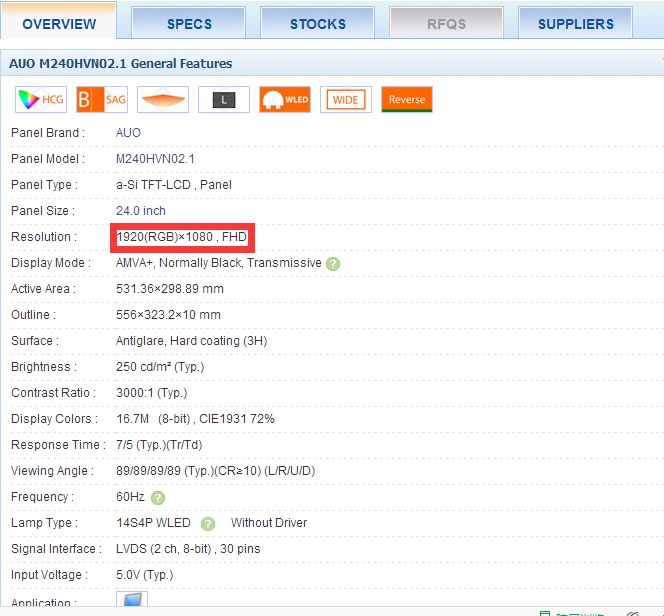664x616 pixels.
Task: Click active area value 531.36×298.89 mm
Action: (170, 289)
